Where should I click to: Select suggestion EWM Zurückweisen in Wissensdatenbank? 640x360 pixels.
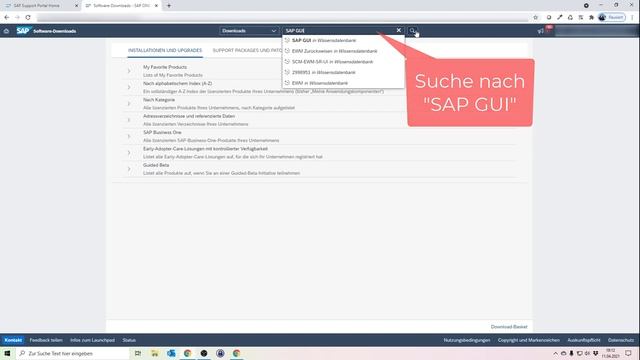(x=343, y=51)
